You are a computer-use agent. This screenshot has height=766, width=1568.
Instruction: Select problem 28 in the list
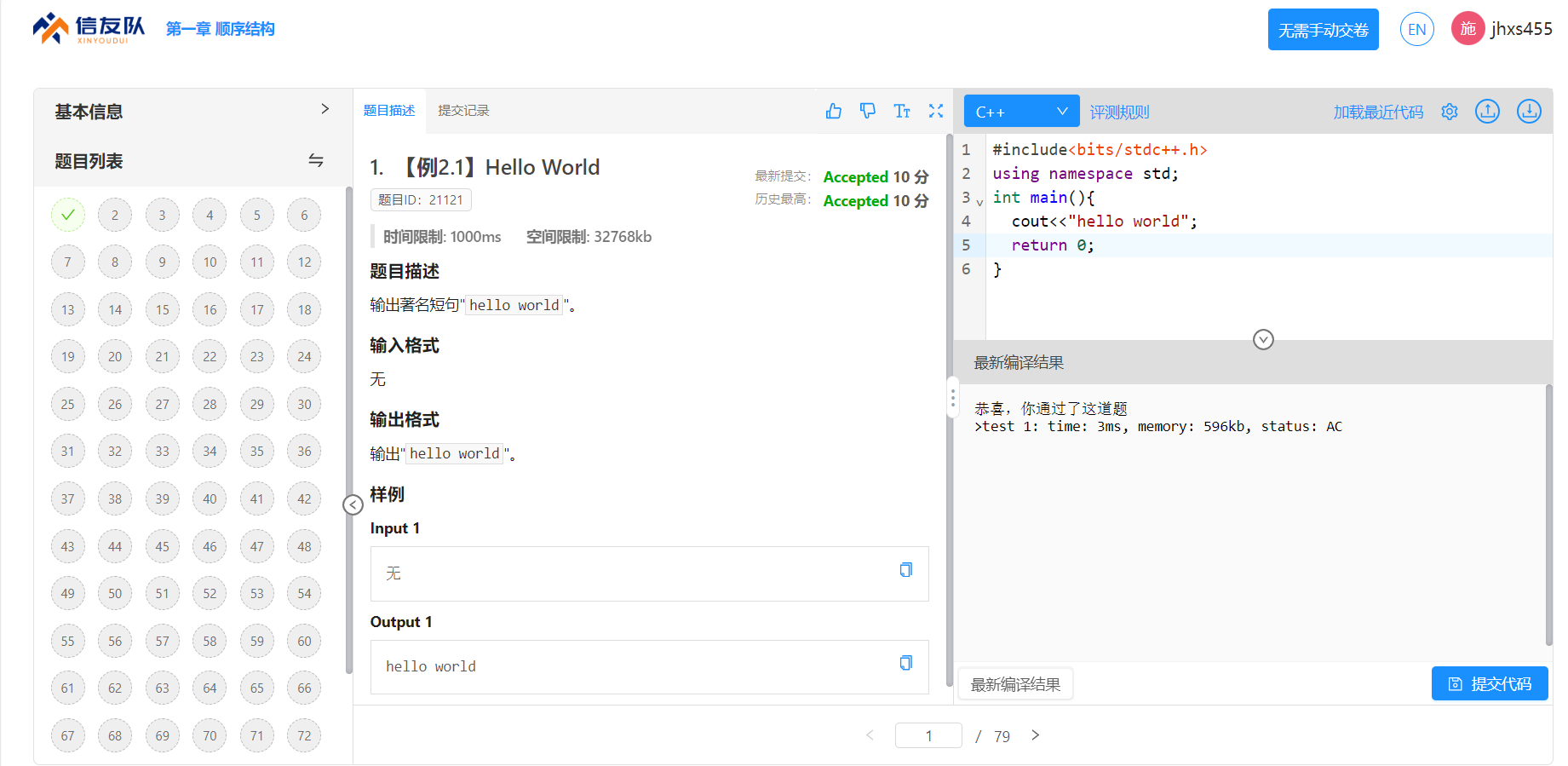click(210, 404)
